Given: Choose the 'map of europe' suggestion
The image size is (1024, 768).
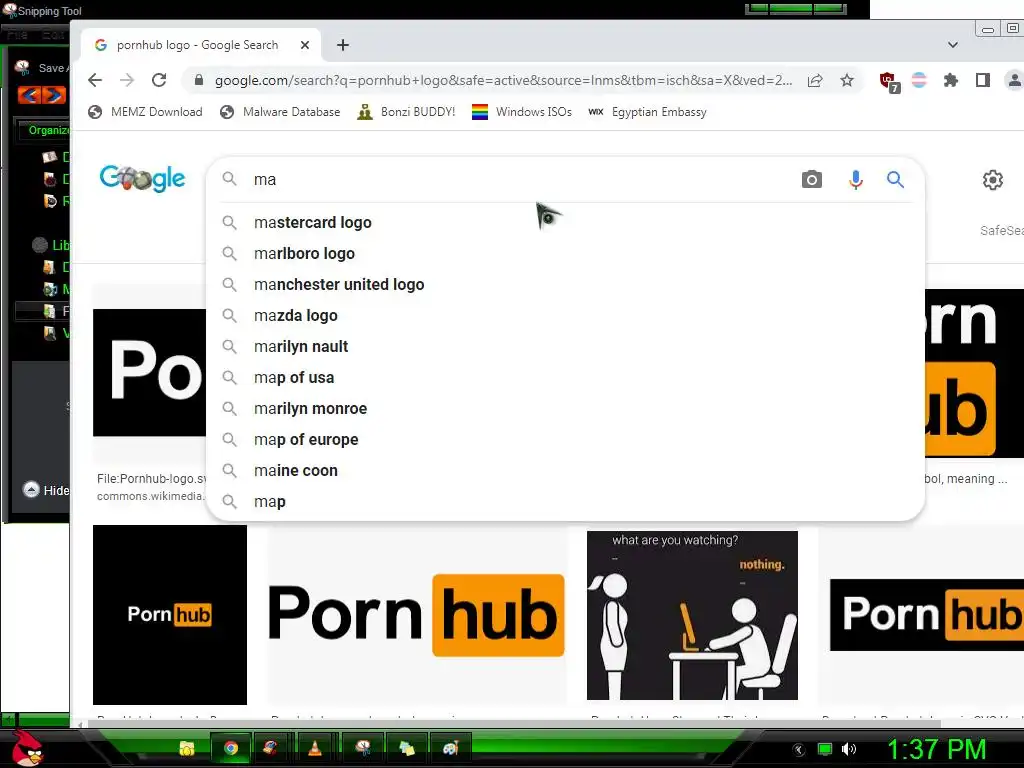Looking at the screenshot, I should click(565, 440).
